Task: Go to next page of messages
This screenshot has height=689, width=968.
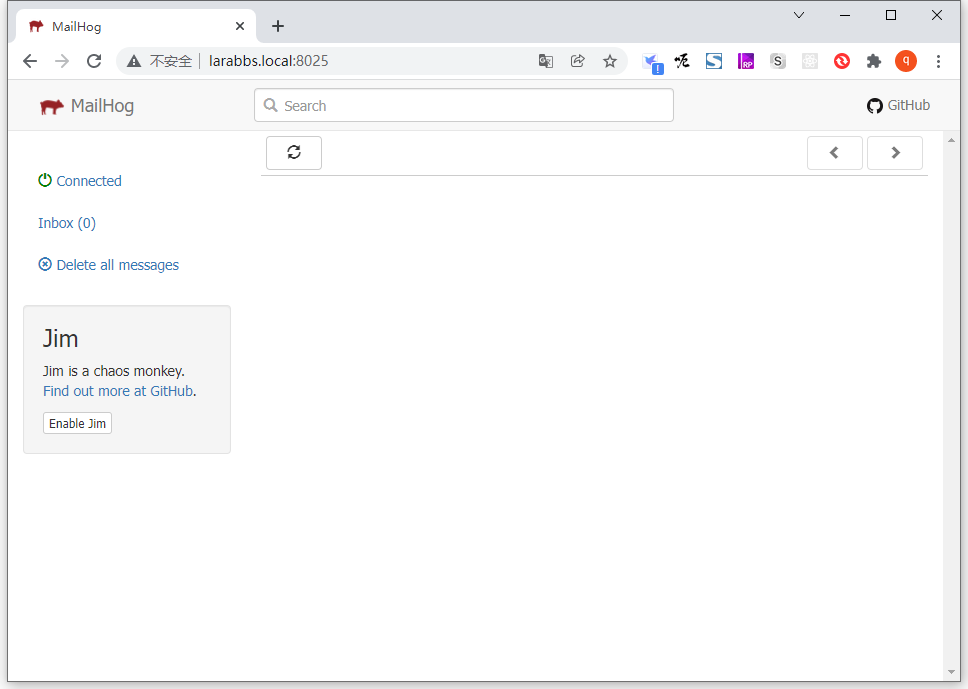Action: pyautogui.click(x=894, y=153)
